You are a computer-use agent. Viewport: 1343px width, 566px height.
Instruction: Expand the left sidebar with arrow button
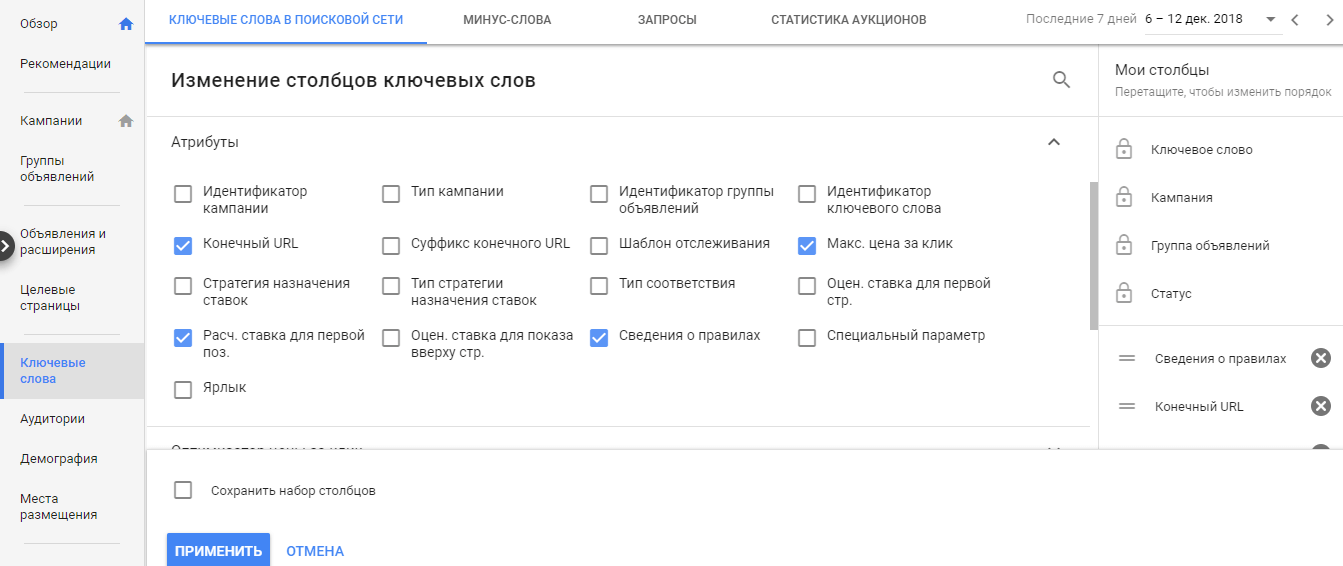5,246
